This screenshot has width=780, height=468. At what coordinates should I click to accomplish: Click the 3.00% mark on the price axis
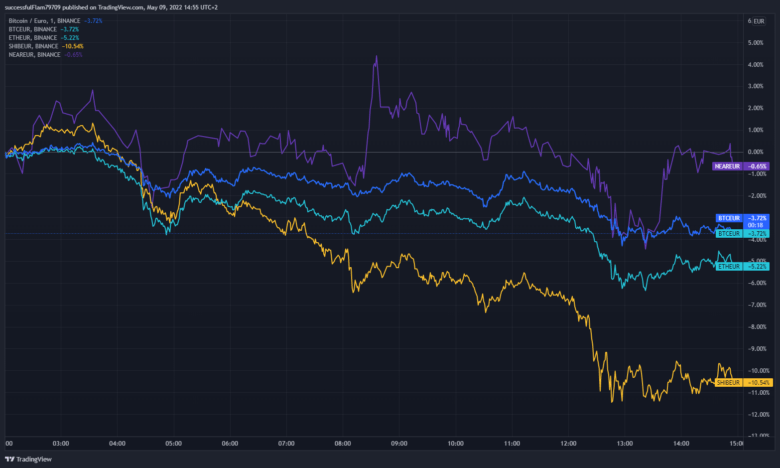(755, 86)
